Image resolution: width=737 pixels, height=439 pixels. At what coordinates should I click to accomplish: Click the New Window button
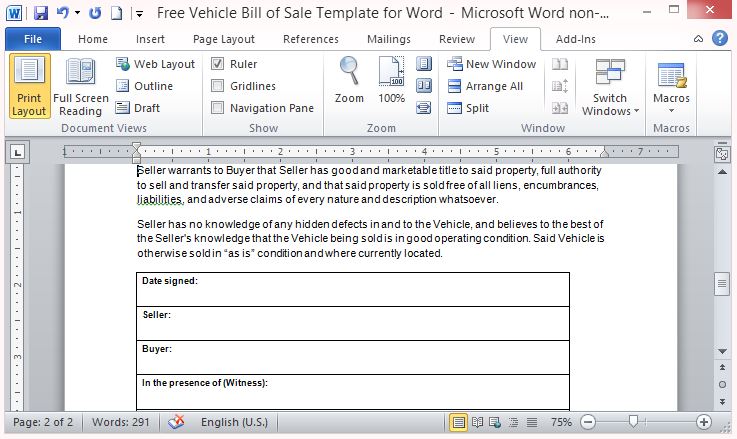(x=490, y=64)
